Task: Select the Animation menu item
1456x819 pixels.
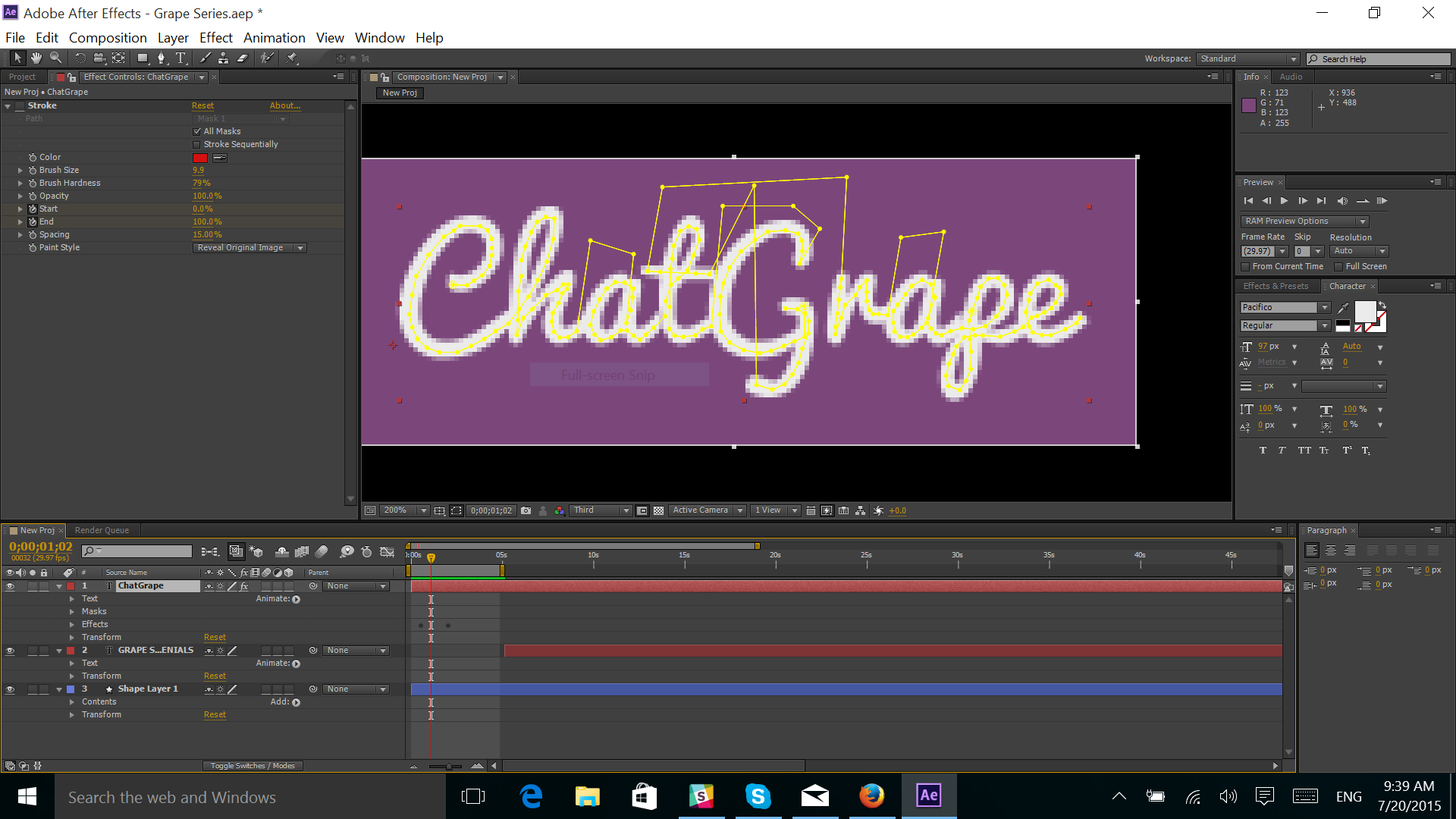Action: (272, 37)
